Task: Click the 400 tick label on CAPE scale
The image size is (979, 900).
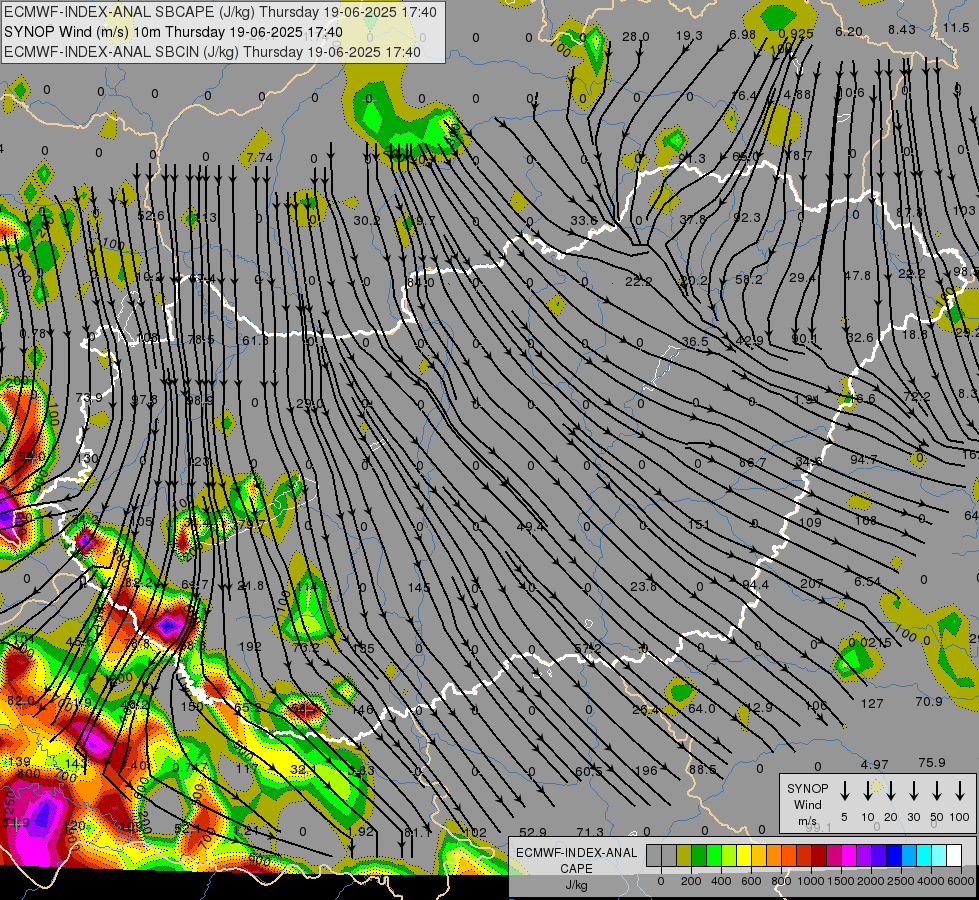Action: coord(721,881)
